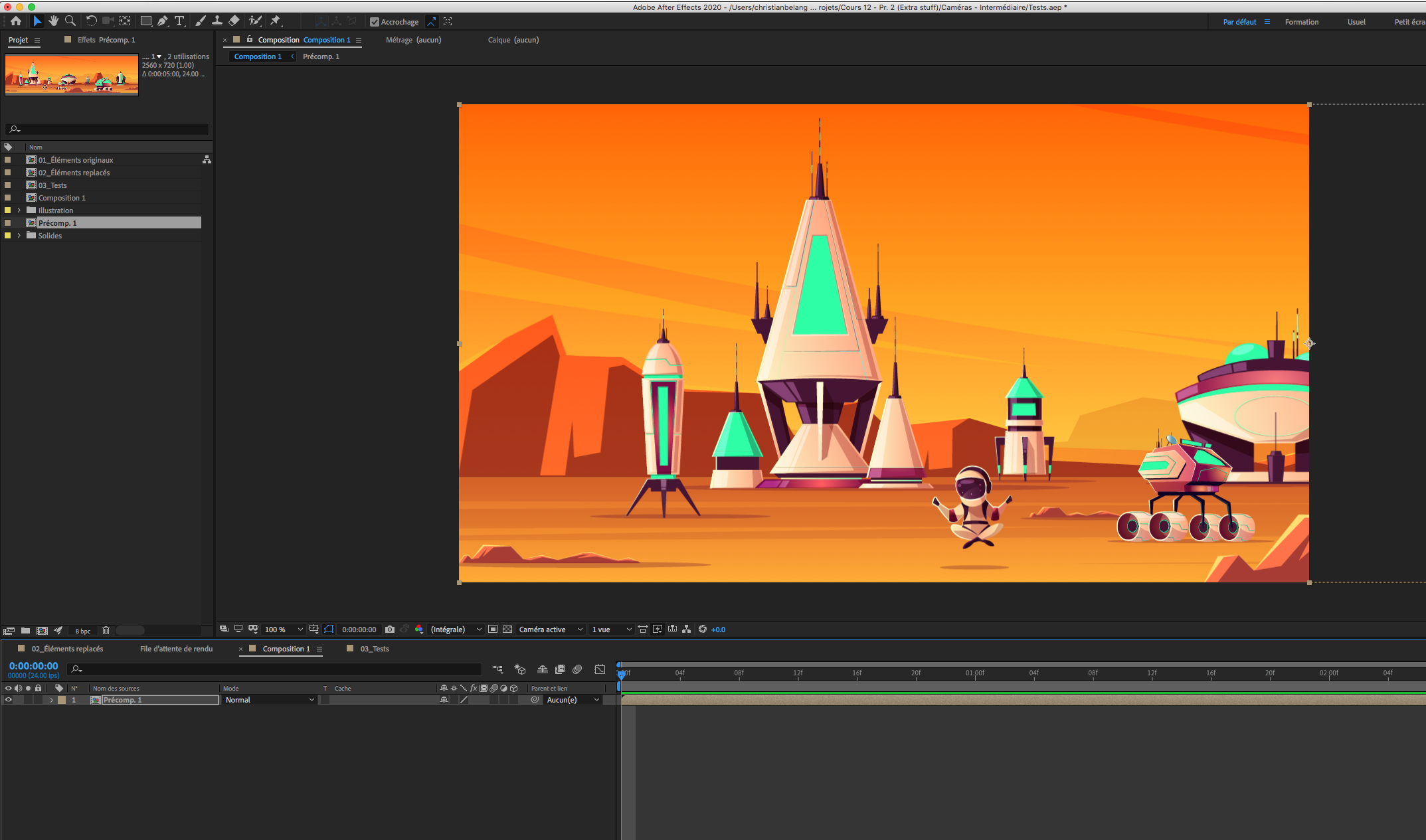Image resolution: width=1426 pixels, height=840 pixels.
Task: Create new folder icon in Project panel
Action: pyautogui.click(x=25, y=631)
